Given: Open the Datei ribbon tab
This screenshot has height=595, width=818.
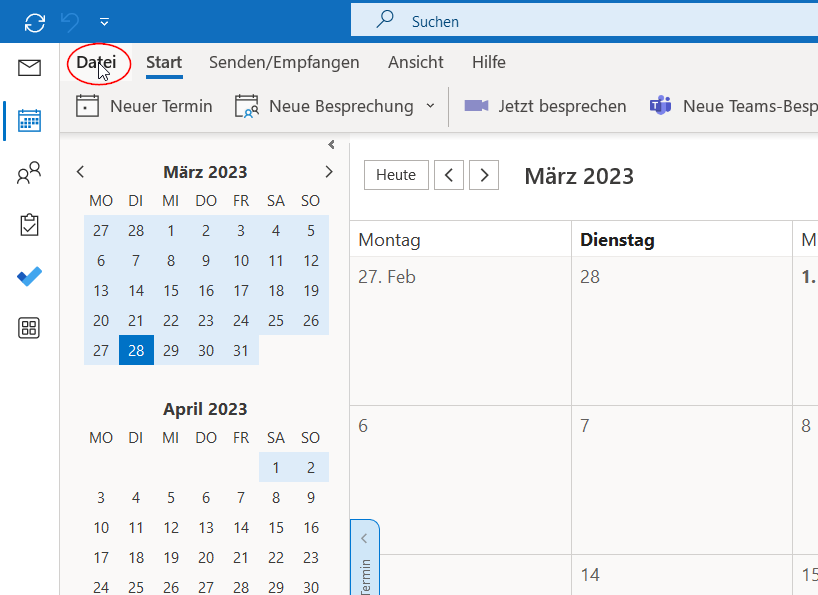Looking at the screenshot, I should (98, 62).
